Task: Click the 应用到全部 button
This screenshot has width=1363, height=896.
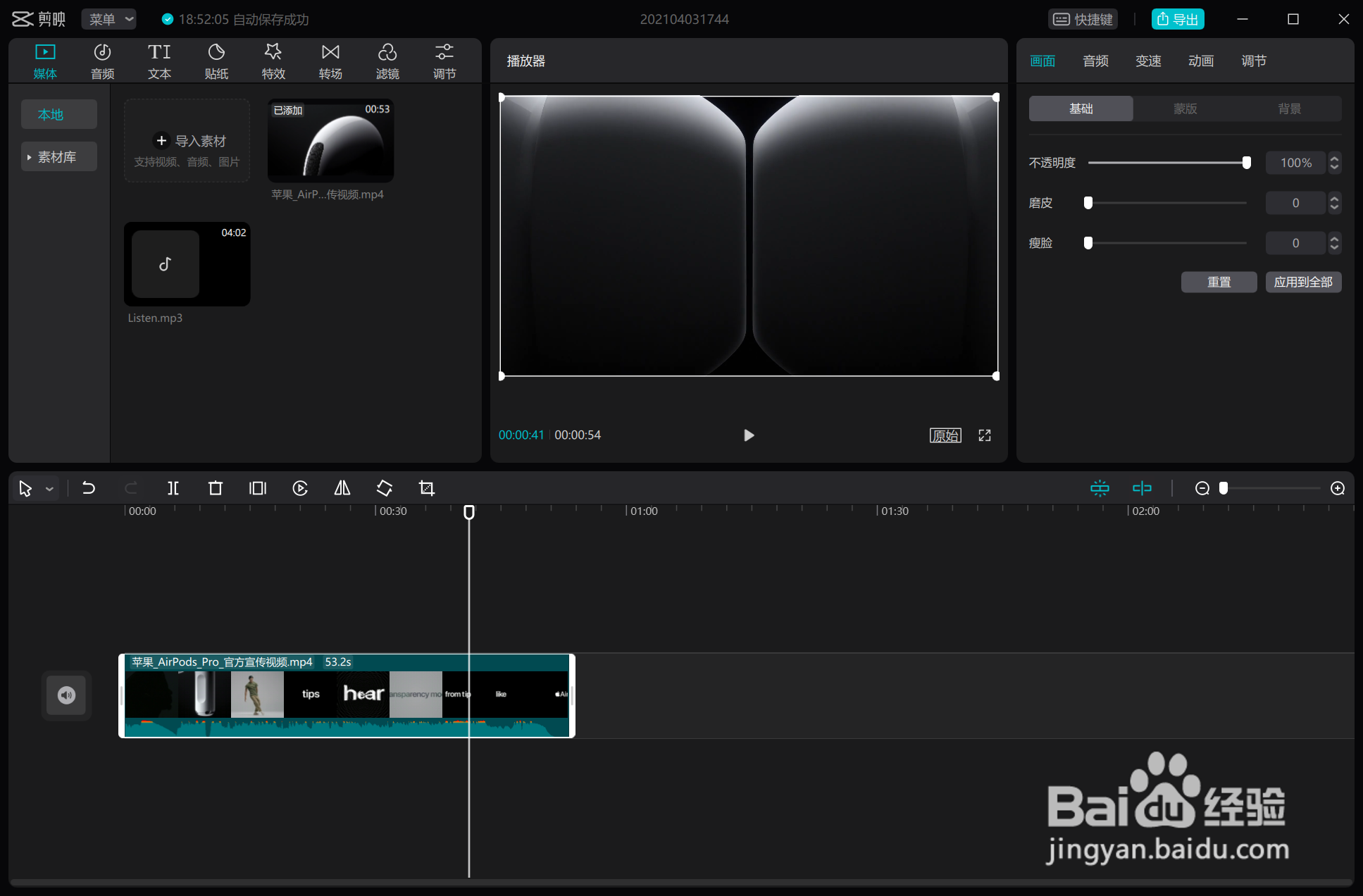Action: point(1303,282)
